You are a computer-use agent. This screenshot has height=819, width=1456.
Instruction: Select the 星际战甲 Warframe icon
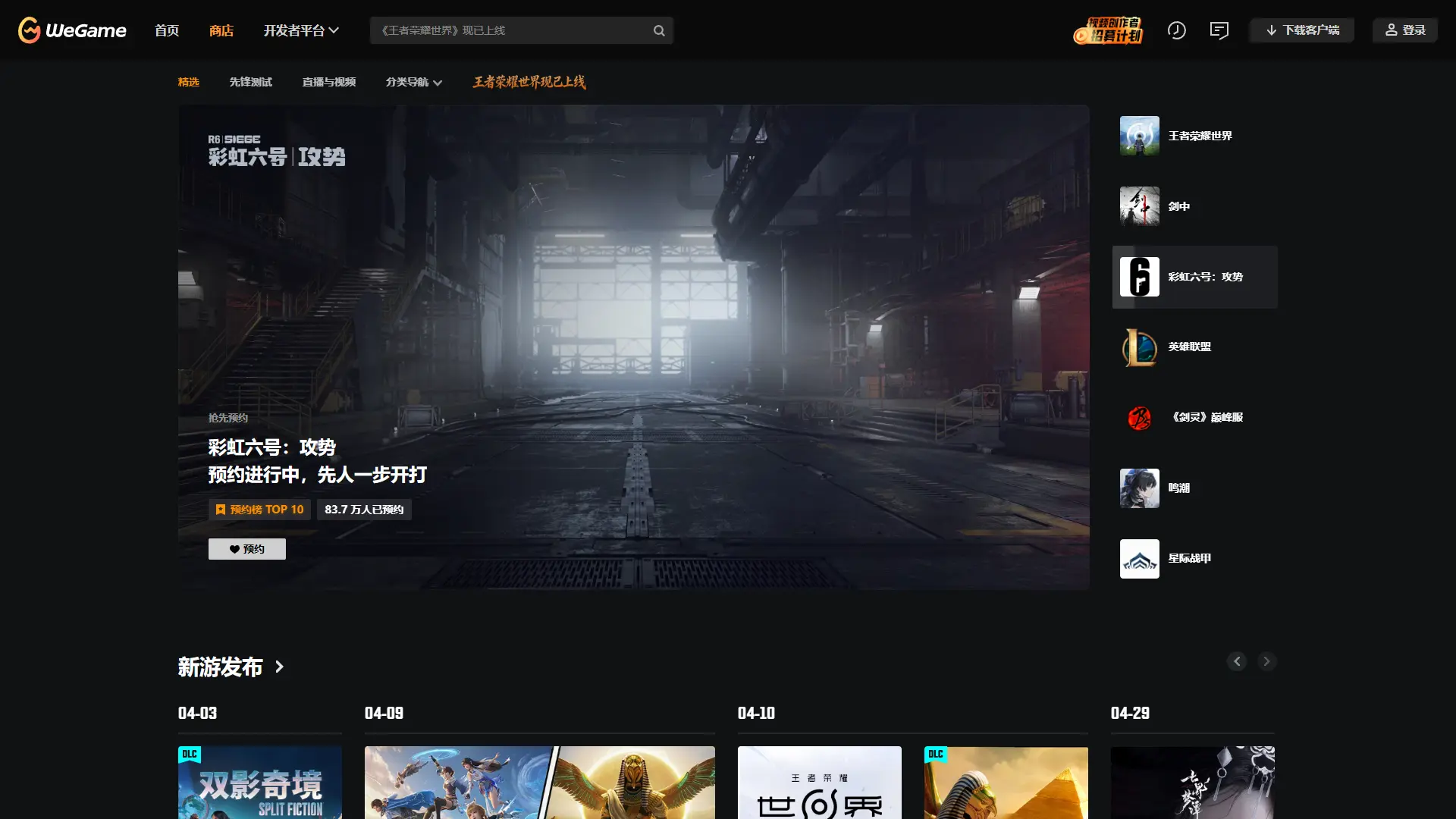1139,559
